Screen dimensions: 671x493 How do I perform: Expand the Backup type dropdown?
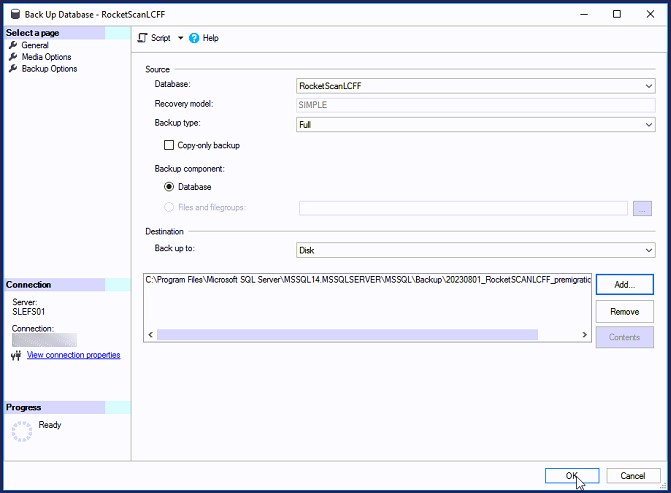(648, 125)
